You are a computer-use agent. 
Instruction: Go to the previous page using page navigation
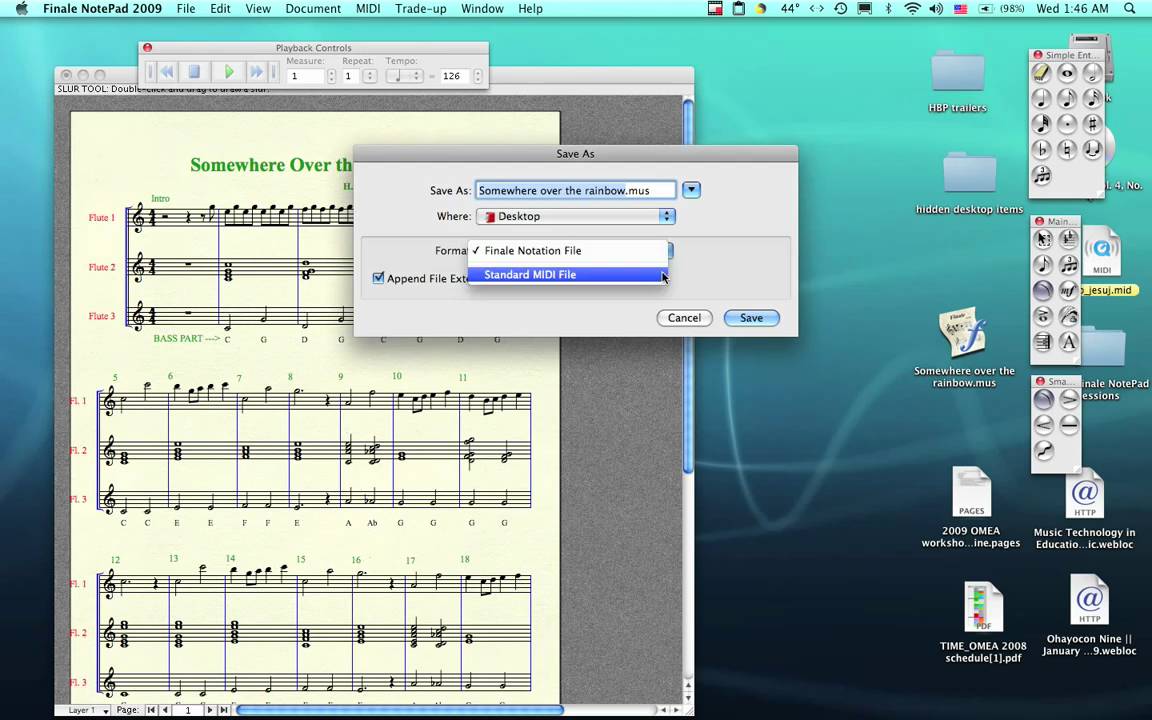pos(165,710)
